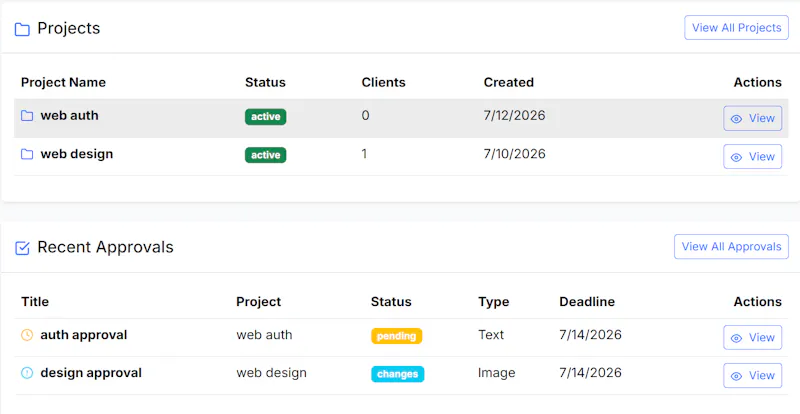Image resolution: width=800 pixels, height=414 pixels.
Task: Open View All Projects
Action: [x=736, y=28]
